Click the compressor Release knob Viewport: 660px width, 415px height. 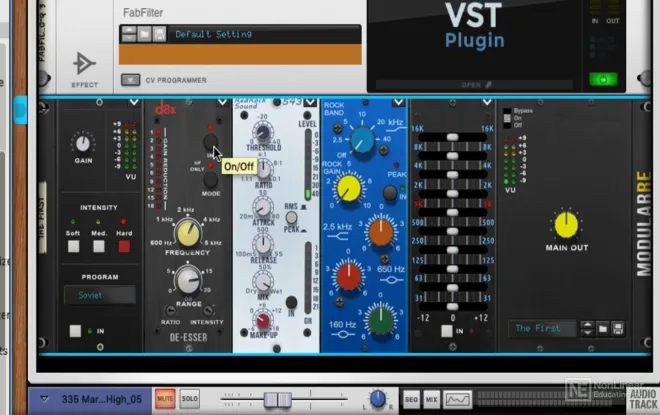click(x=263, y=244)
